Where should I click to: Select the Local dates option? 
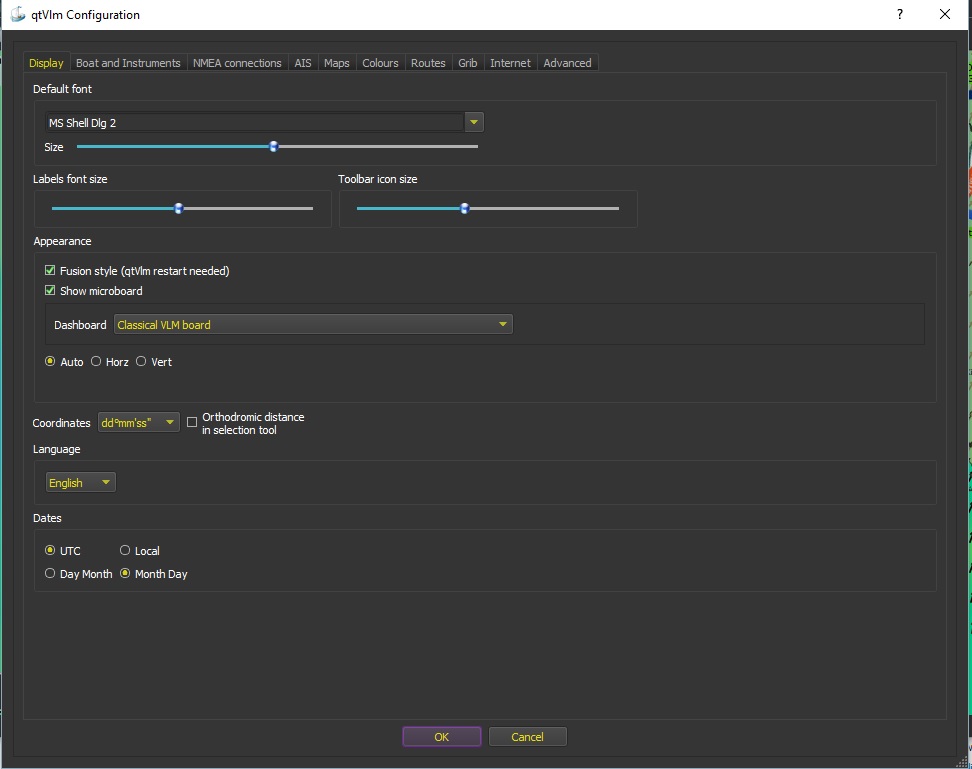(x=125, y=550)
